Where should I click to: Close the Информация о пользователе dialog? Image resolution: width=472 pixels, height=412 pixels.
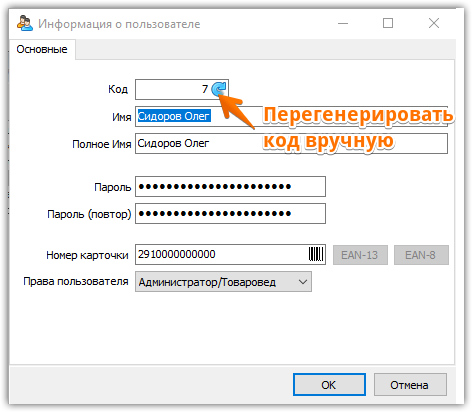tap(434, 23)
